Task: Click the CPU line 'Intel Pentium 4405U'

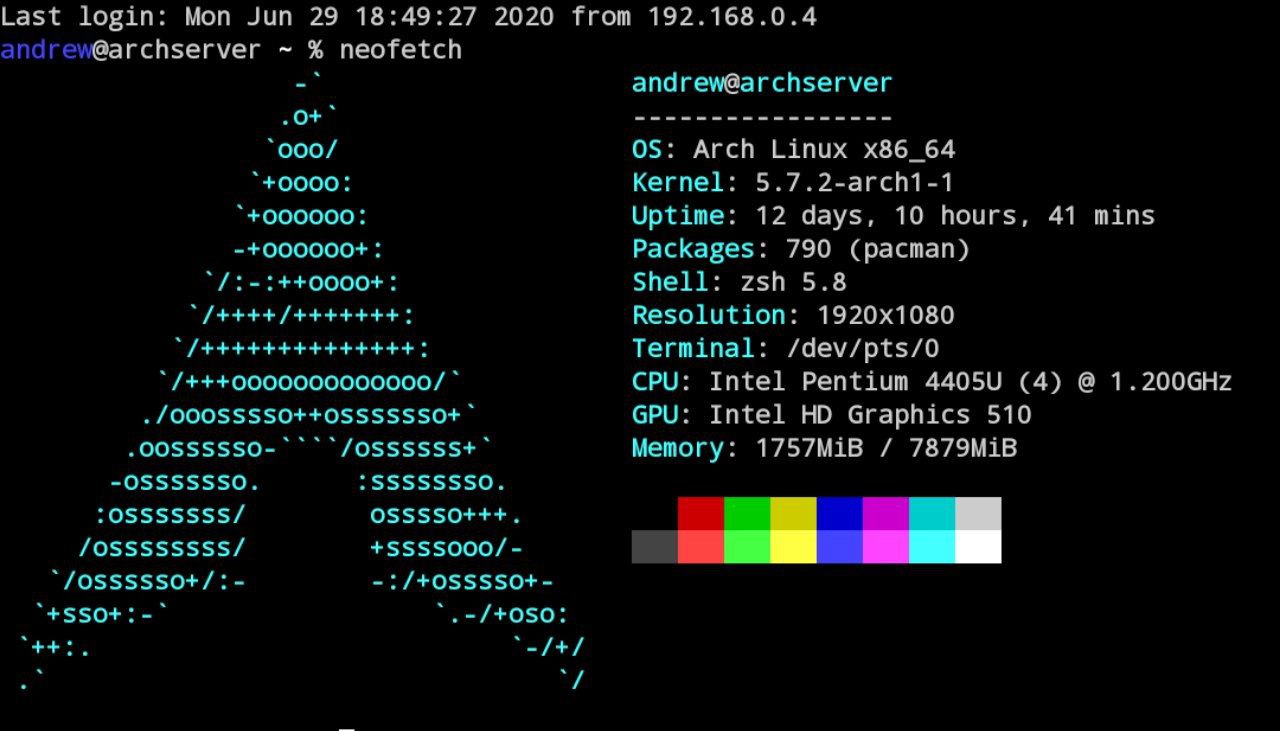Action: click(932, 382)
